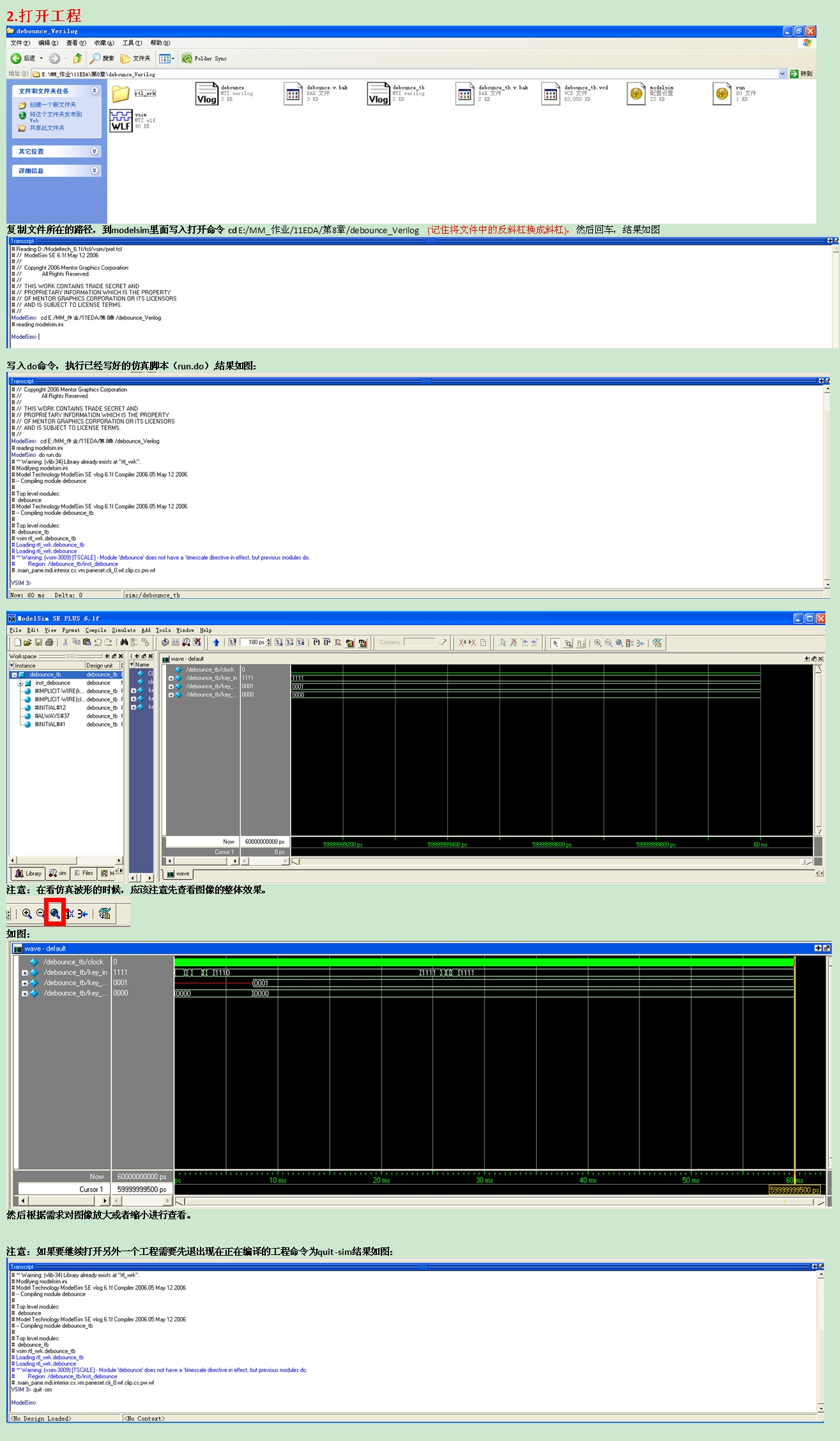Click the yellow cursor label 59999999500 ps

795,1190
